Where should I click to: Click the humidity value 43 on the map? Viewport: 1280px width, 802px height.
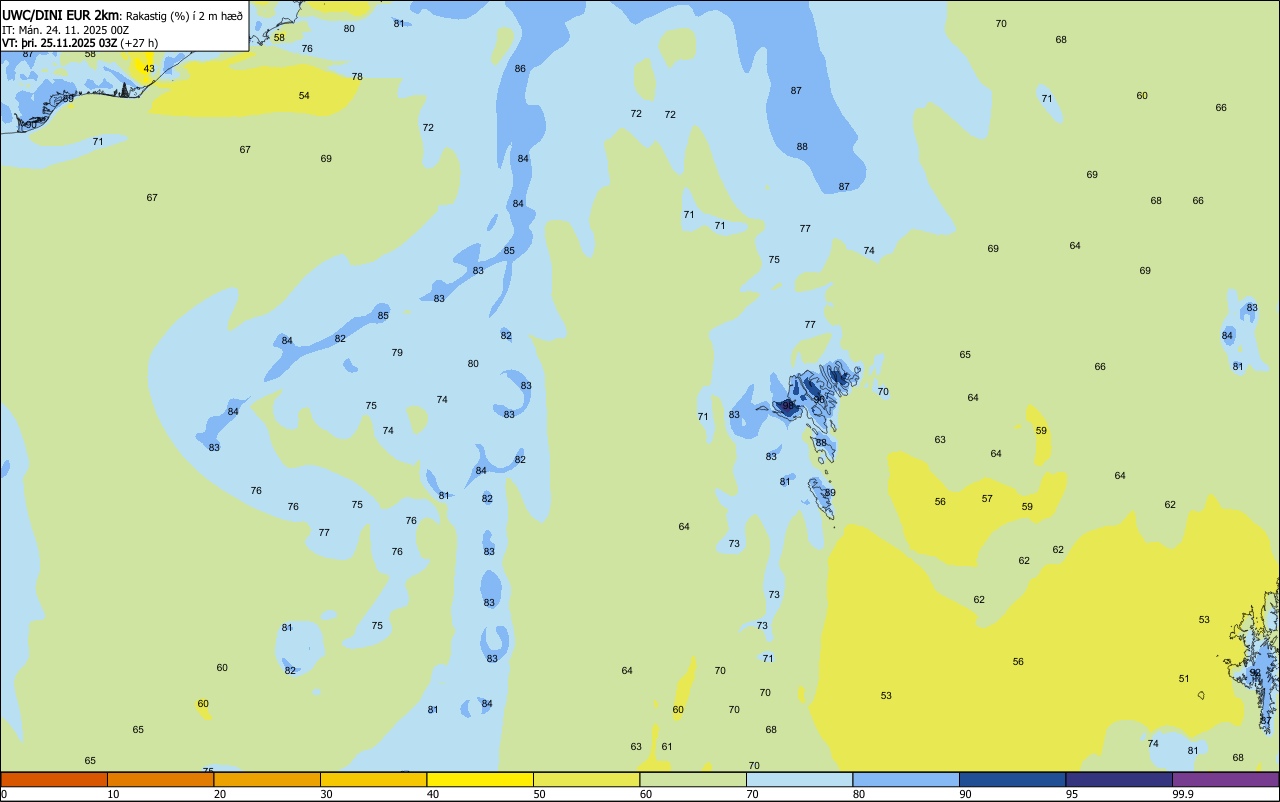(149, 69)
